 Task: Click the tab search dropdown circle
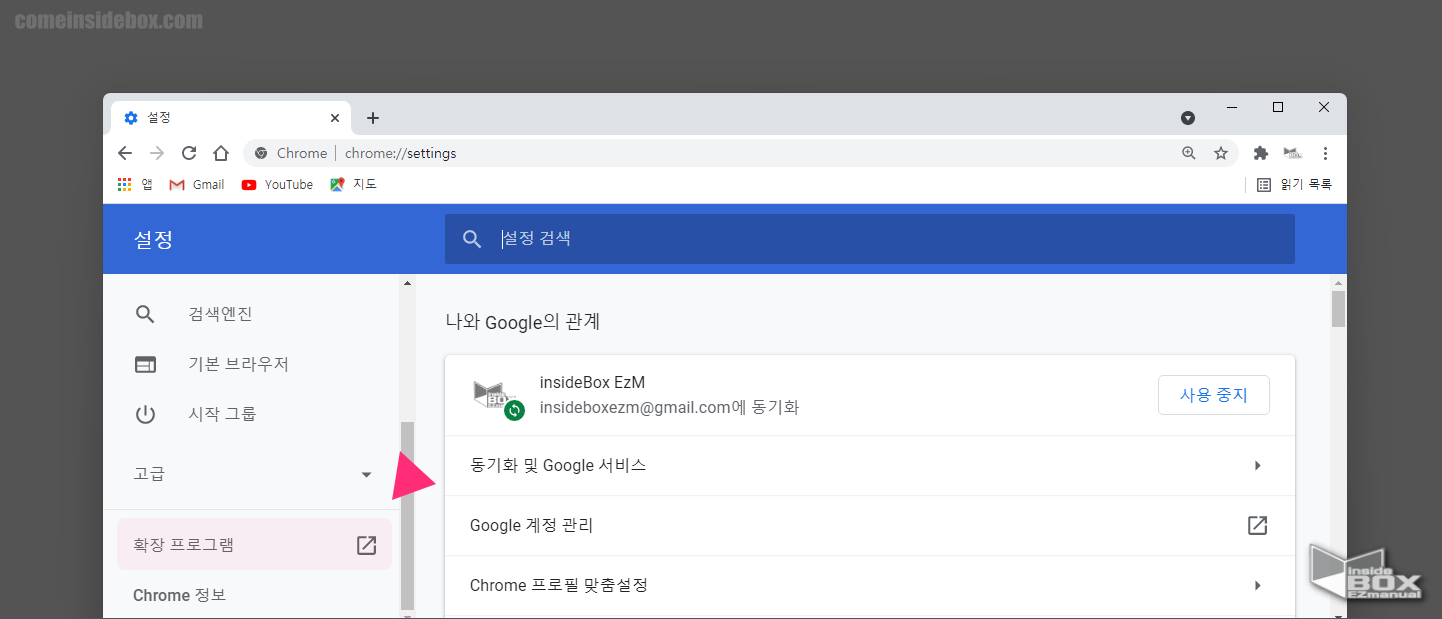tap(1188, 118)
